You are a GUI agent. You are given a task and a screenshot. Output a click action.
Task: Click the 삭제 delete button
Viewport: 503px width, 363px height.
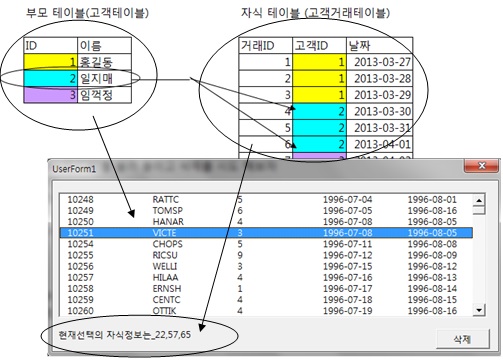pos(463,339)
